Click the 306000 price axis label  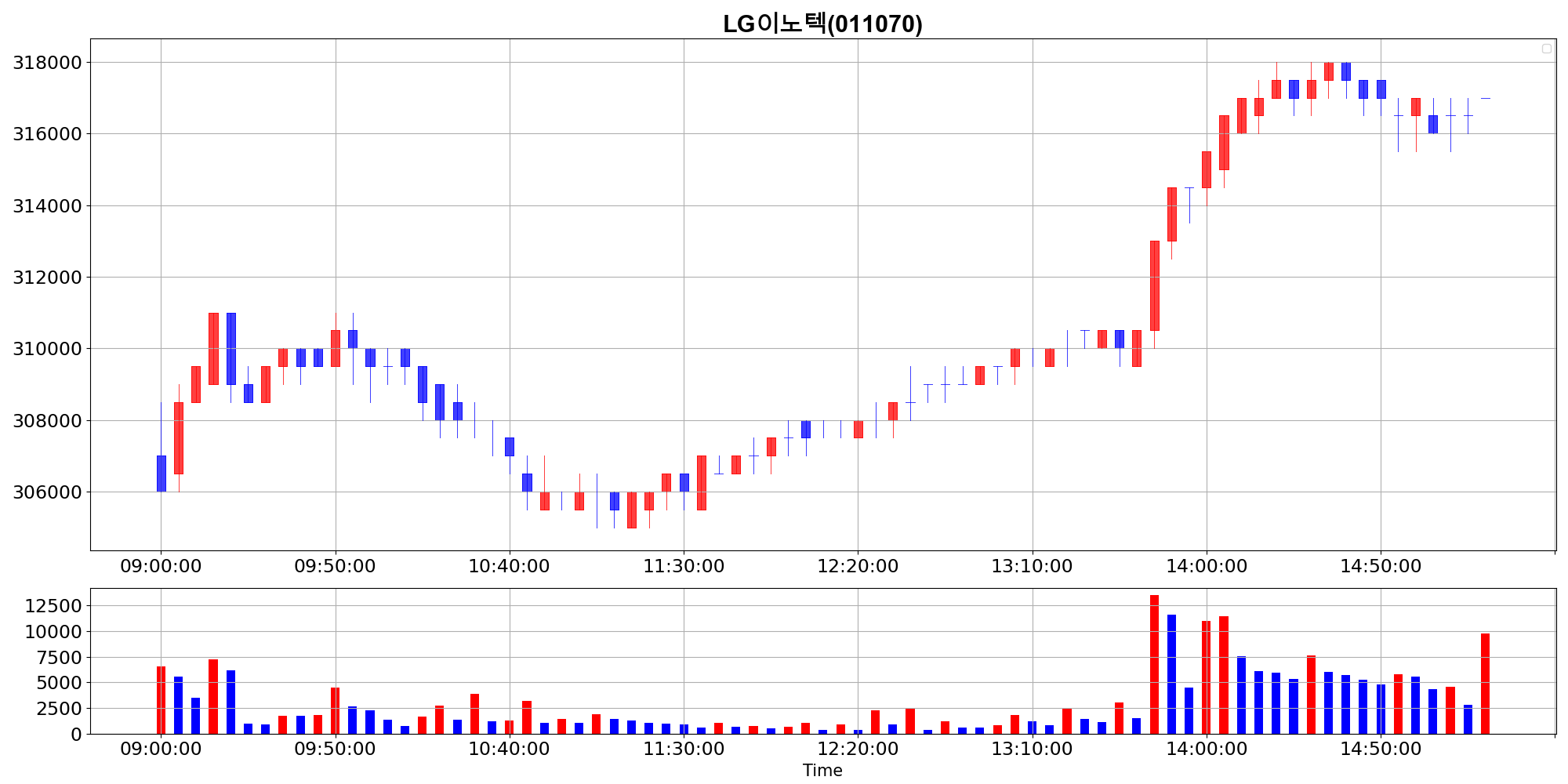47,492
